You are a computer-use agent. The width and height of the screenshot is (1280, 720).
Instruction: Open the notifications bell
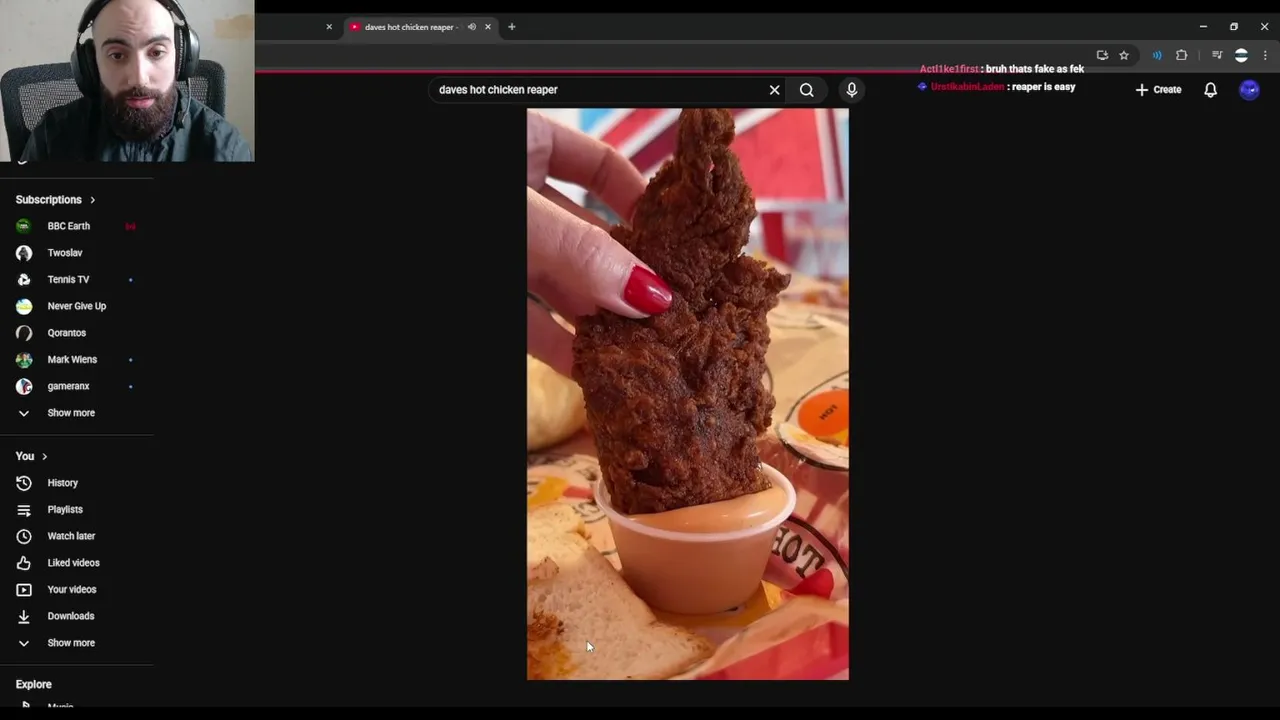1210,90
